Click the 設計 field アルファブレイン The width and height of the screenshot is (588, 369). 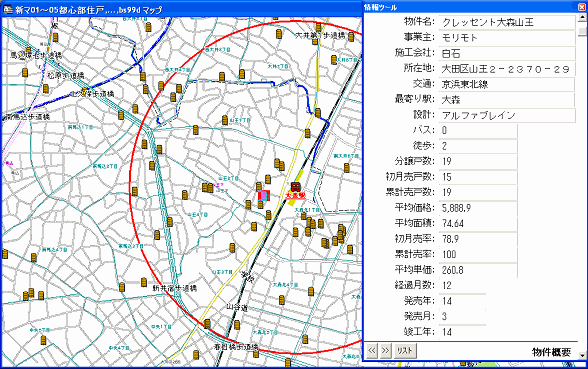click(x=507, y=115)
